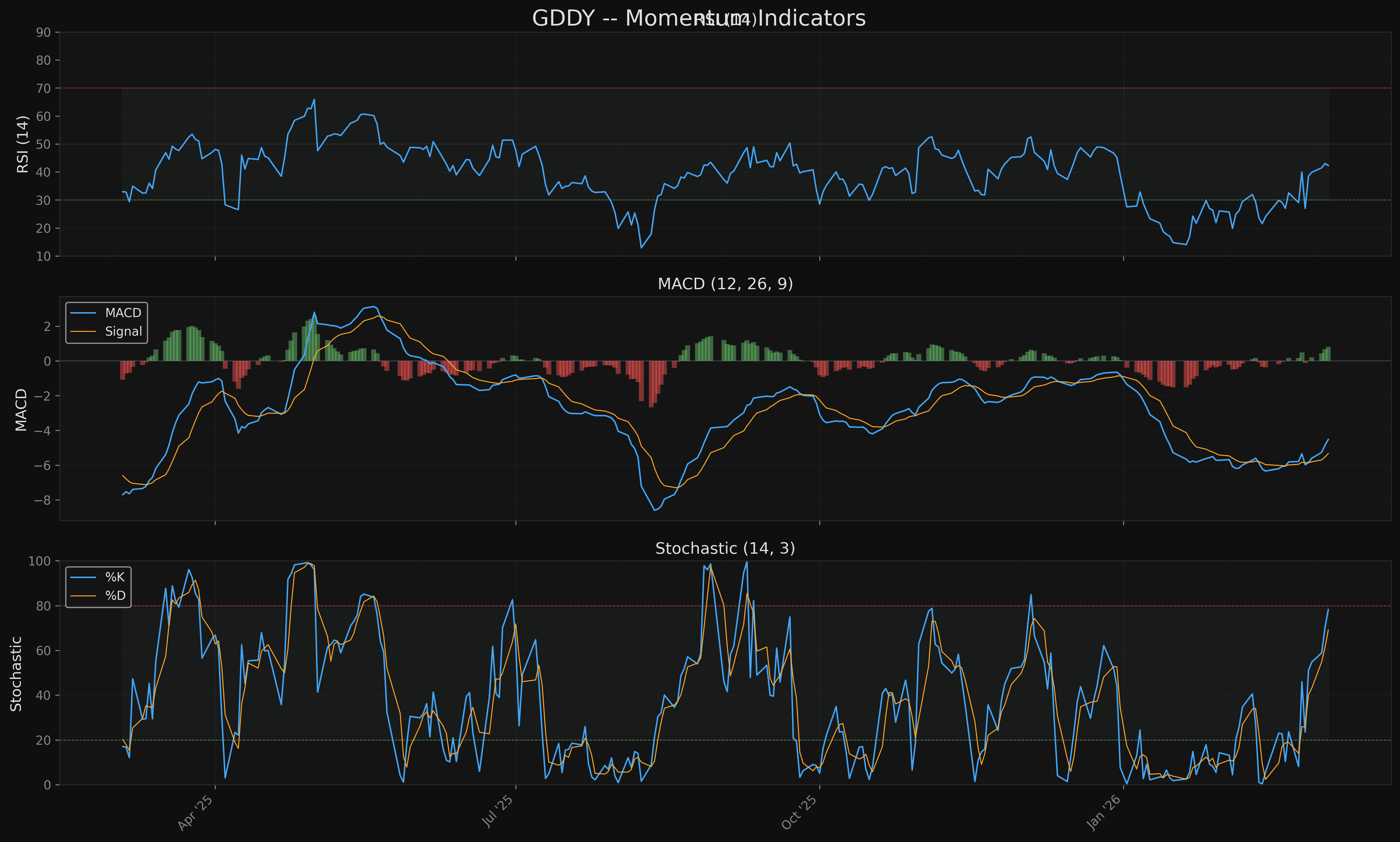Click the blue MACD legend line swatch
The image size is (1400, 842).
[x=83, y=313]
